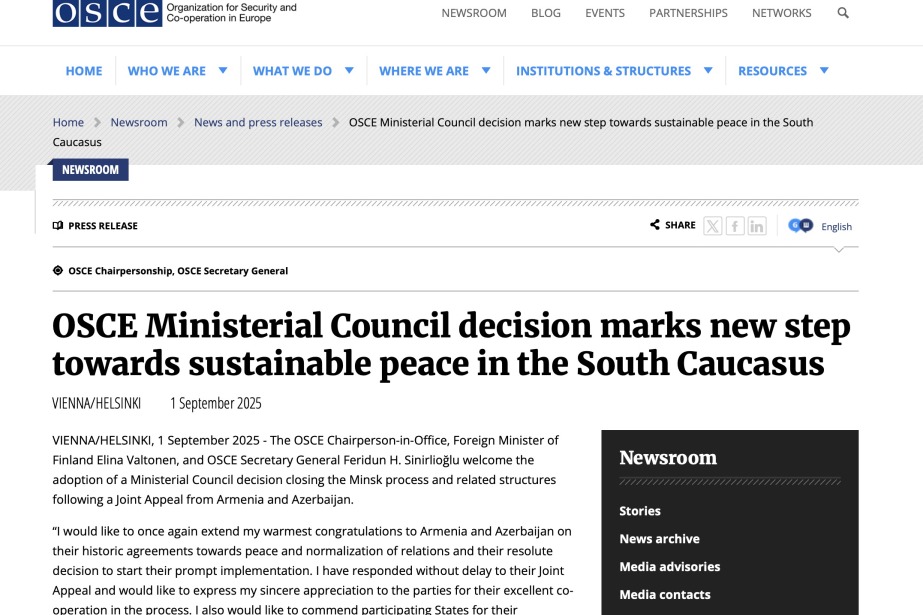This screenshot has width=923, height=615.
Task: Open the Who We Are menu
Action: pyautogui.click(x=167, y=71)
